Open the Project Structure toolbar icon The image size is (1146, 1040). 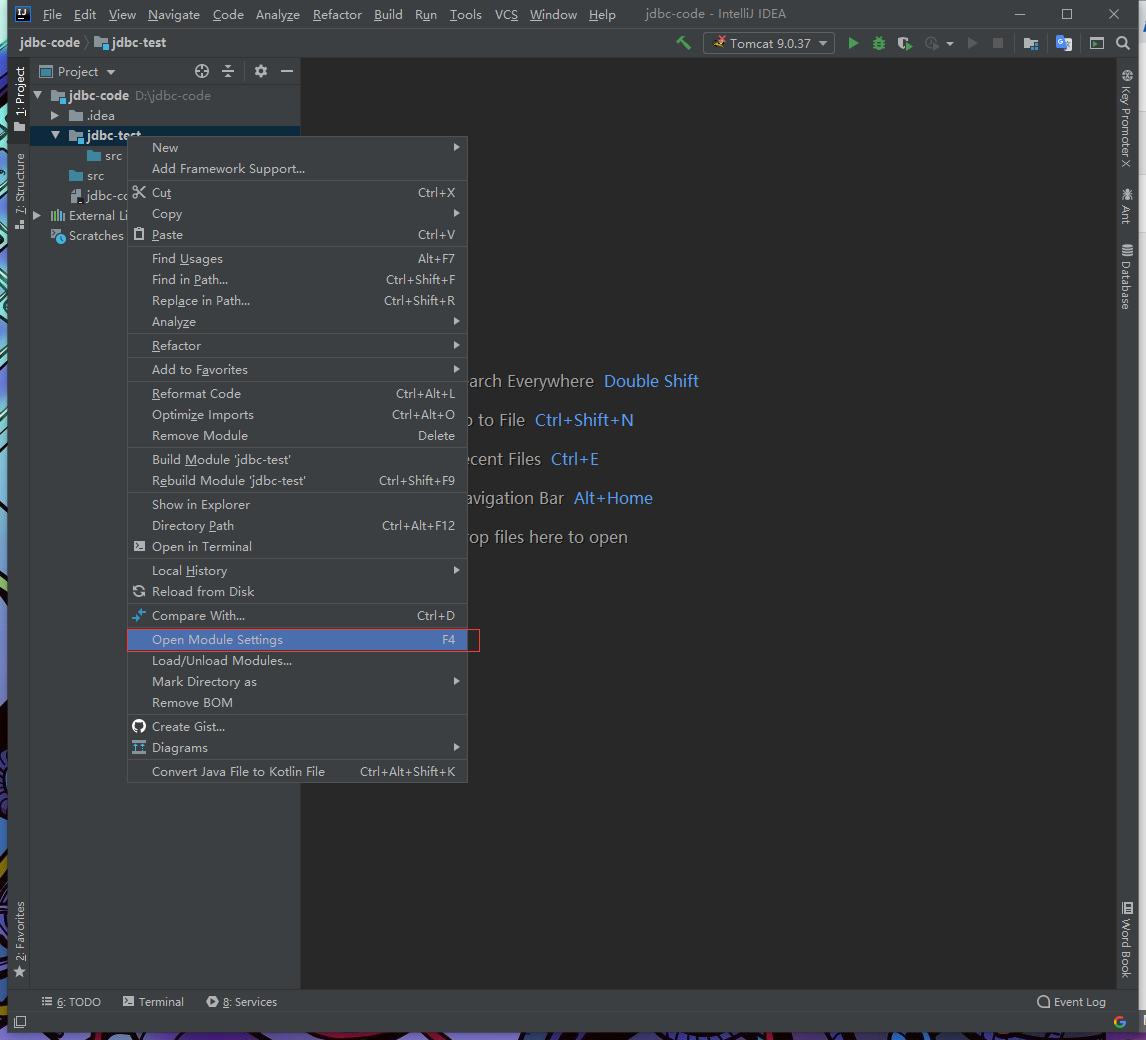tap(1031, 43)
